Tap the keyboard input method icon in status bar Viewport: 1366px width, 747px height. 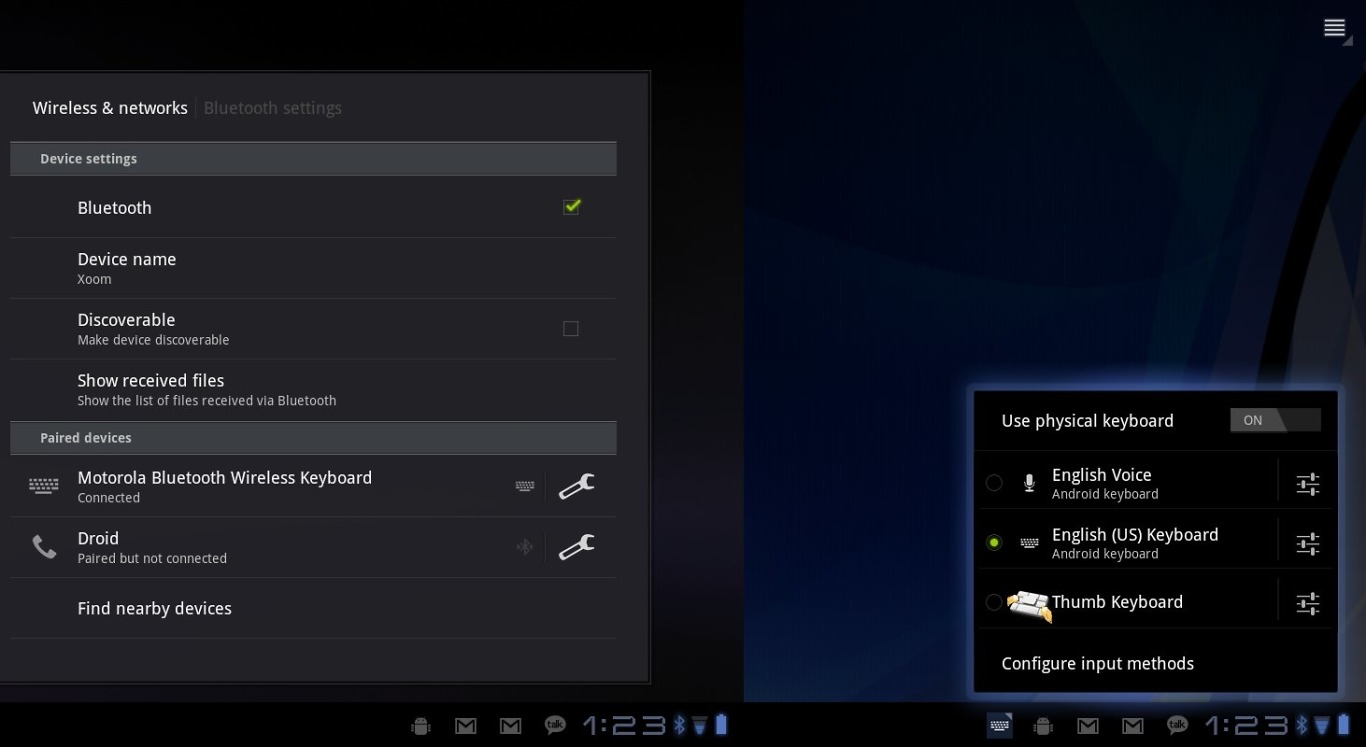[x=999, y=726]
